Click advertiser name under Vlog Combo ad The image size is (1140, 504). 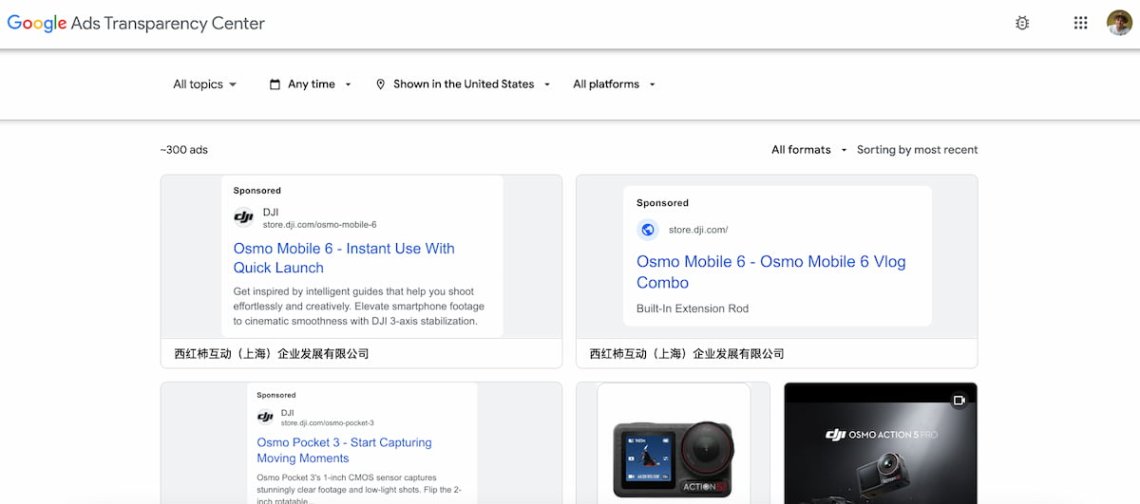[687, 354]
